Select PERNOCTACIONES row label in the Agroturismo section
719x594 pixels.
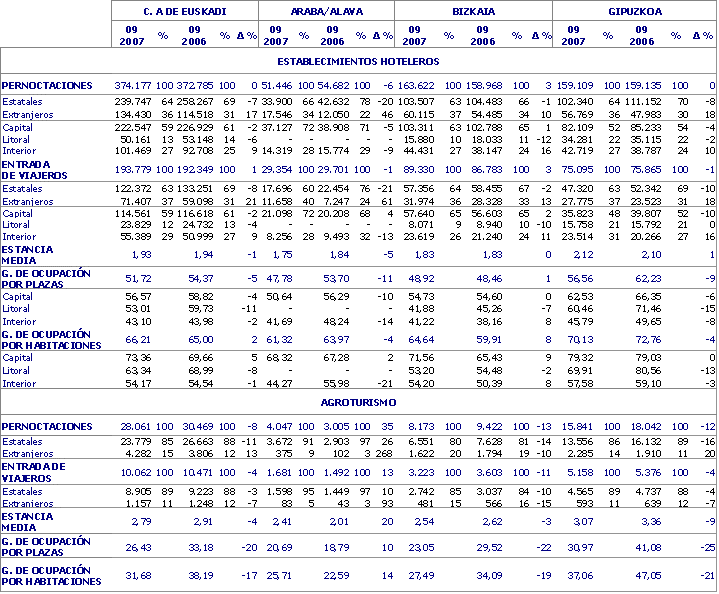[x=47, y=425]
